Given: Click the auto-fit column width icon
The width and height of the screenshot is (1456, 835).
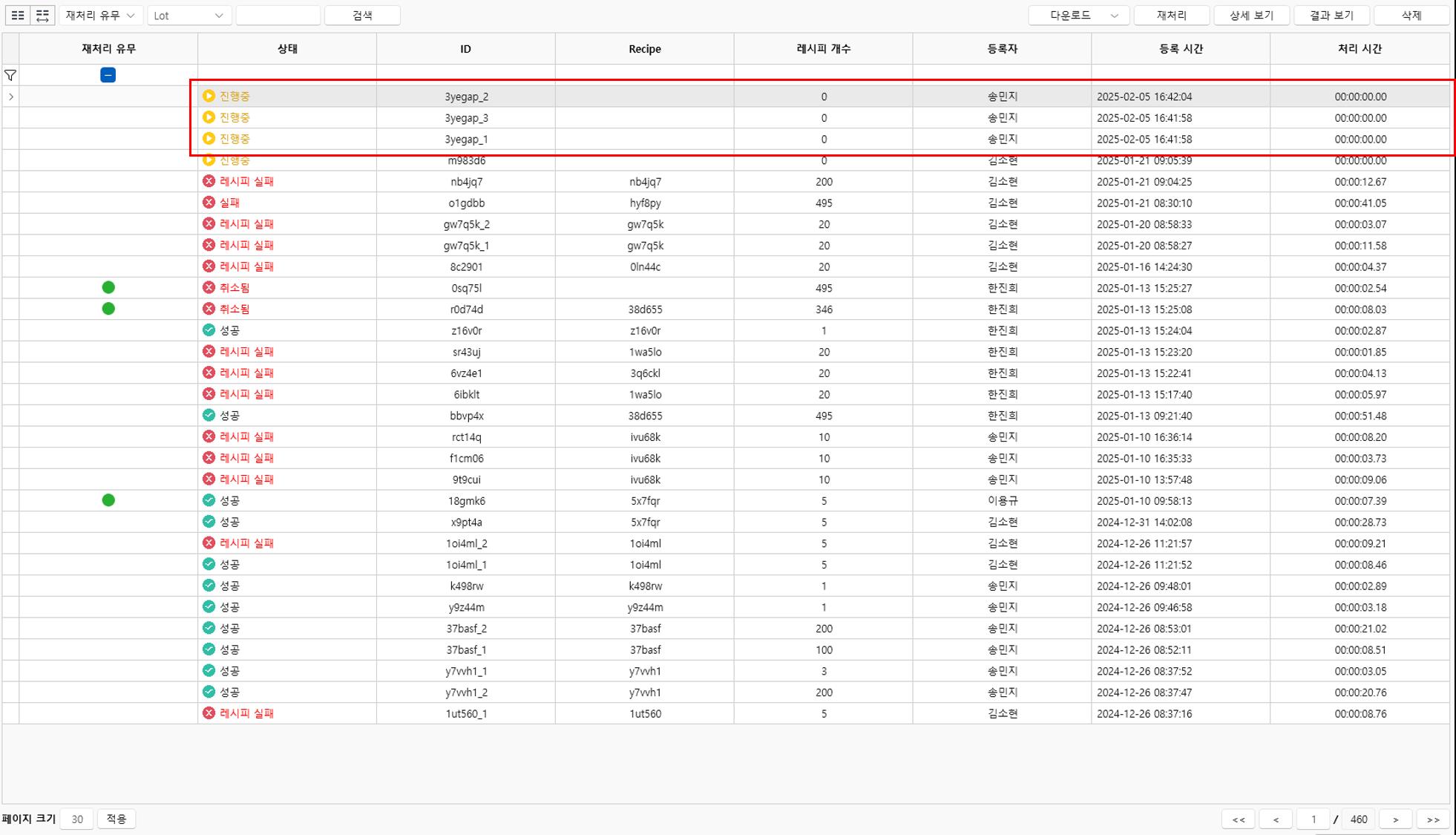Looking at the screenshot, I should click(42, 15).
